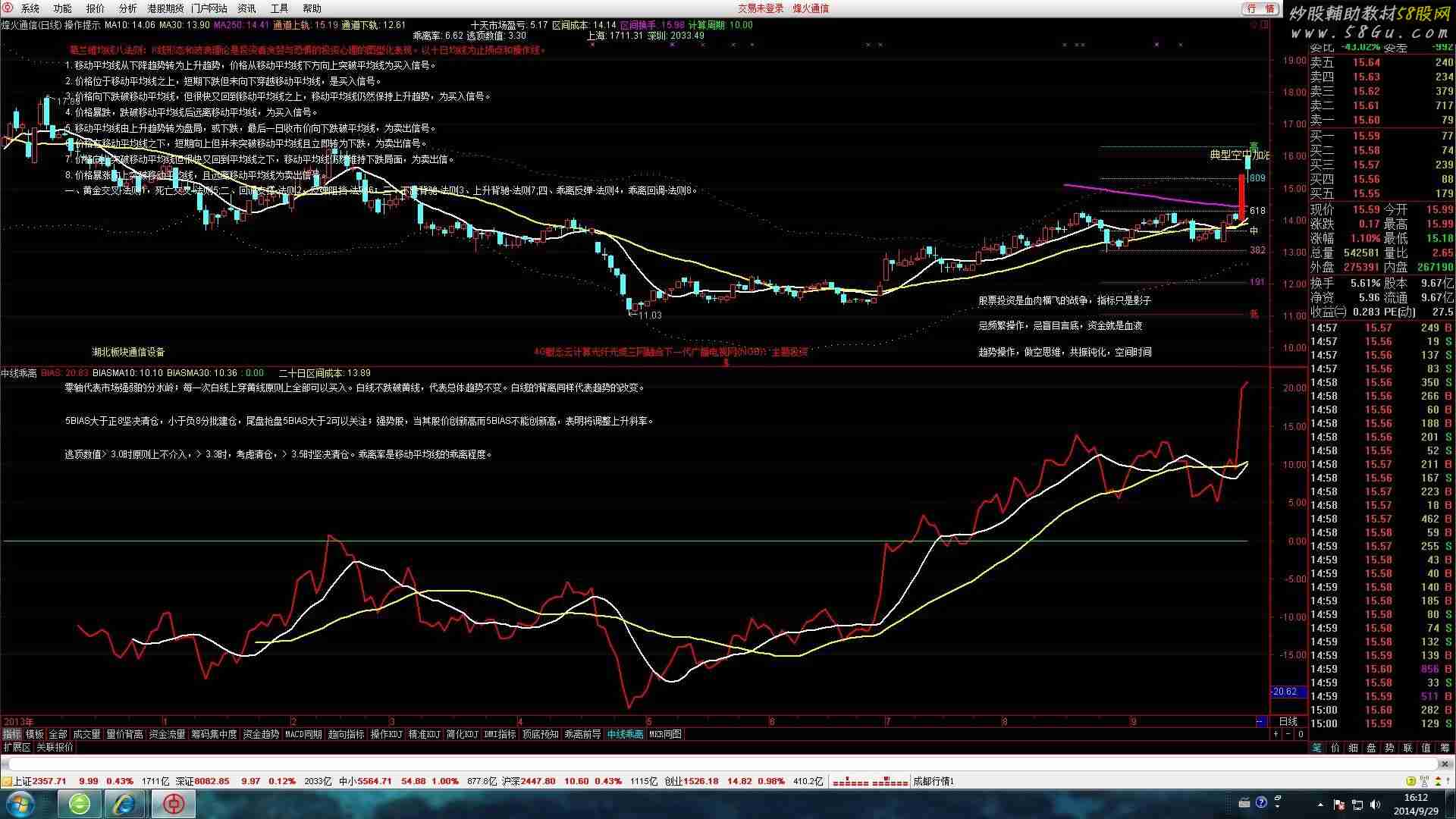Screen dimensions: 1456x819
Task: Click the yellow status icon in status bar
Action: pos(1411,781)
